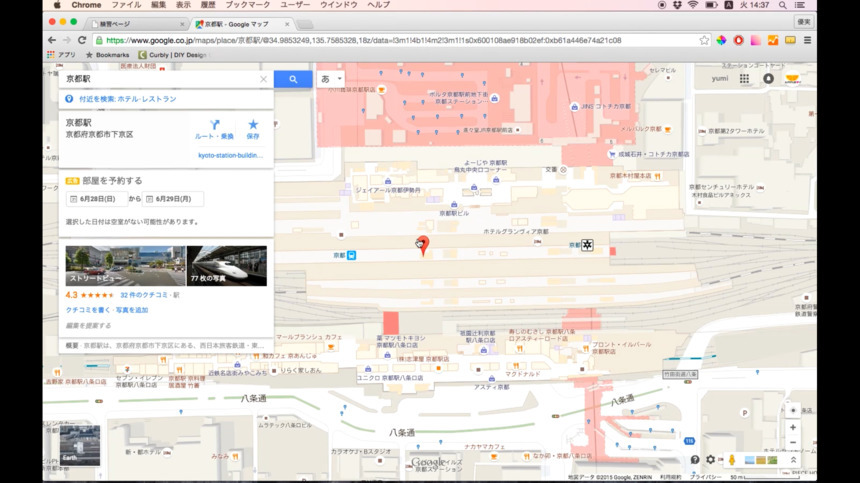Click the blue search magnifier button

point(293,79)
